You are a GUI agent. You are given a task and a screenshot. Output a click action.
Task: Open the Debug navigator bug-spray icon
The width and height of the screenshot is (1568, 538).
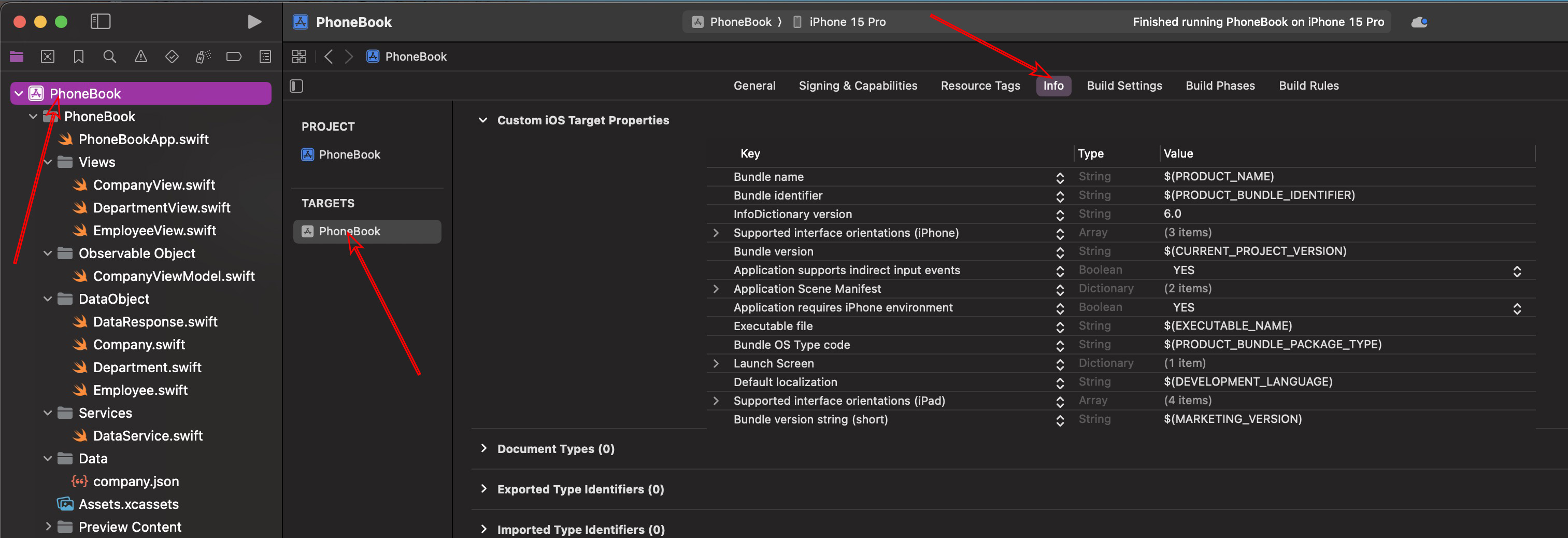pyautogui.click(x=203, y=56)
